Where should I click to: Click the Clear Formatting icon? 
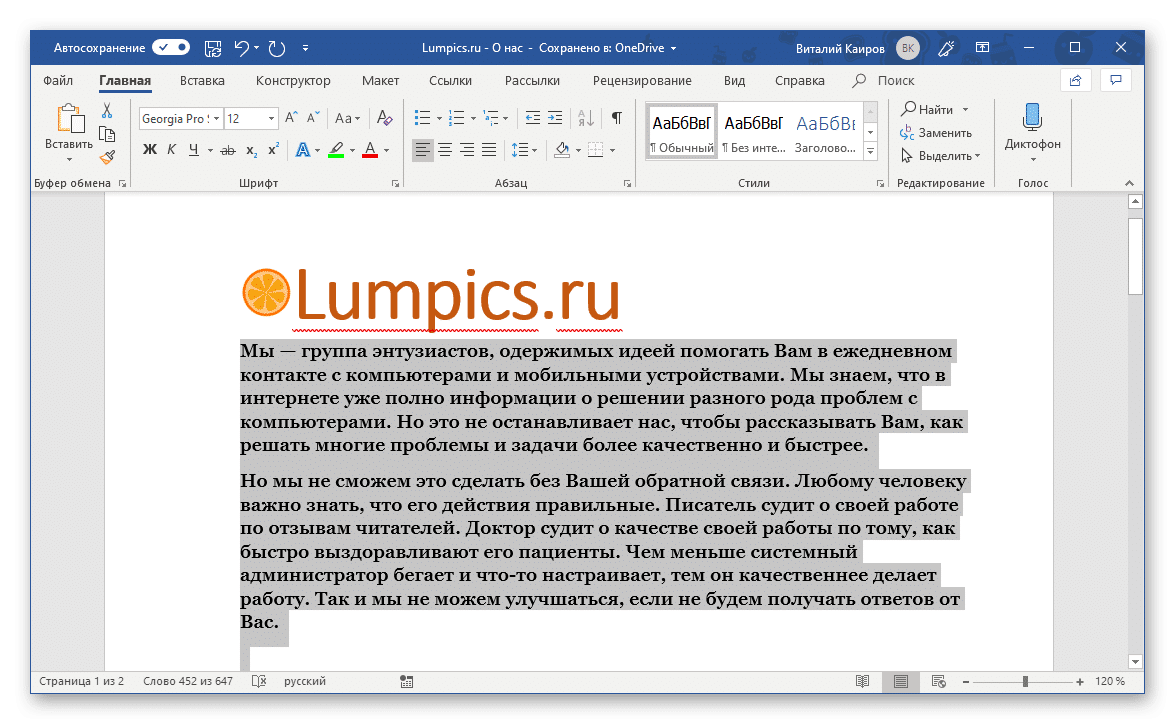(x=385, y=118)
